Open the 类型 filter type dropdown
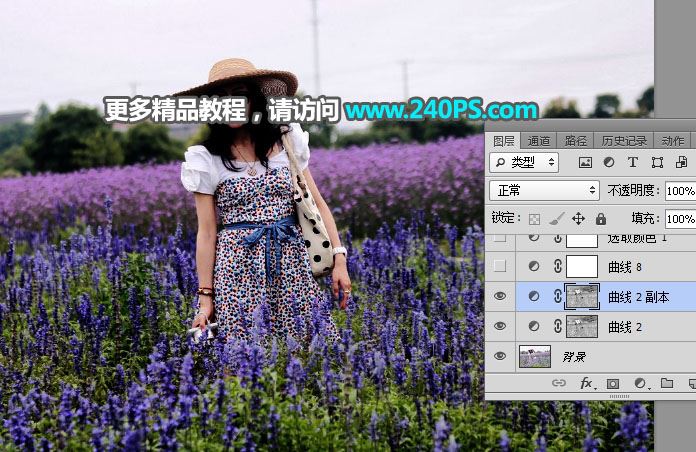 click(524, 163)
